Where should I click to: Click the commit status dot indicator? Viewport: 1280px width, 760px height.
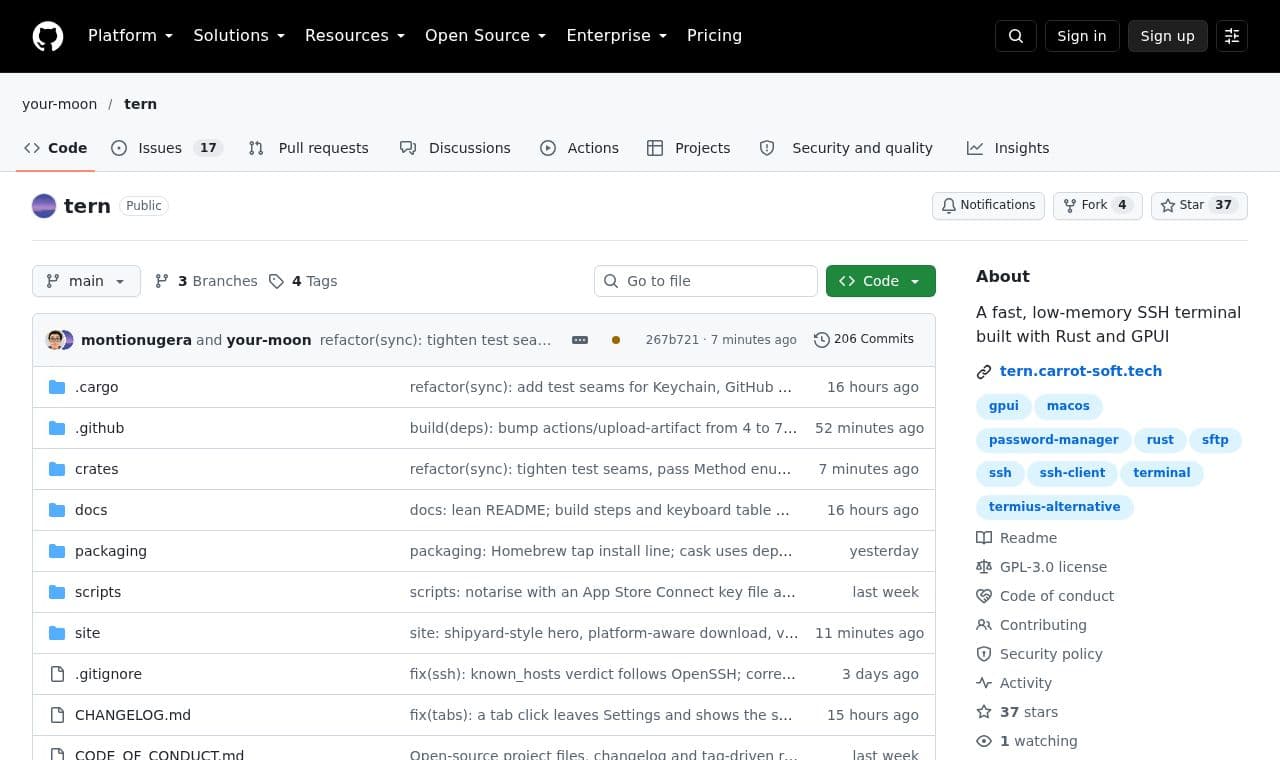pyautogui.click(x=616, y=340)
